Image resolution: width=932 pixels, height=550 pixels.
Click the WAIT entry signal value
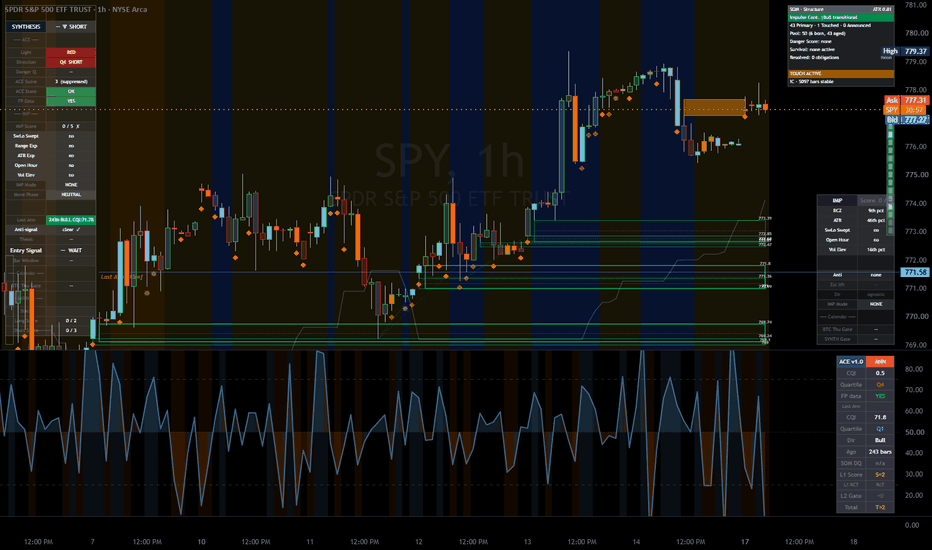pyautogui.click(x=71, y=250)
